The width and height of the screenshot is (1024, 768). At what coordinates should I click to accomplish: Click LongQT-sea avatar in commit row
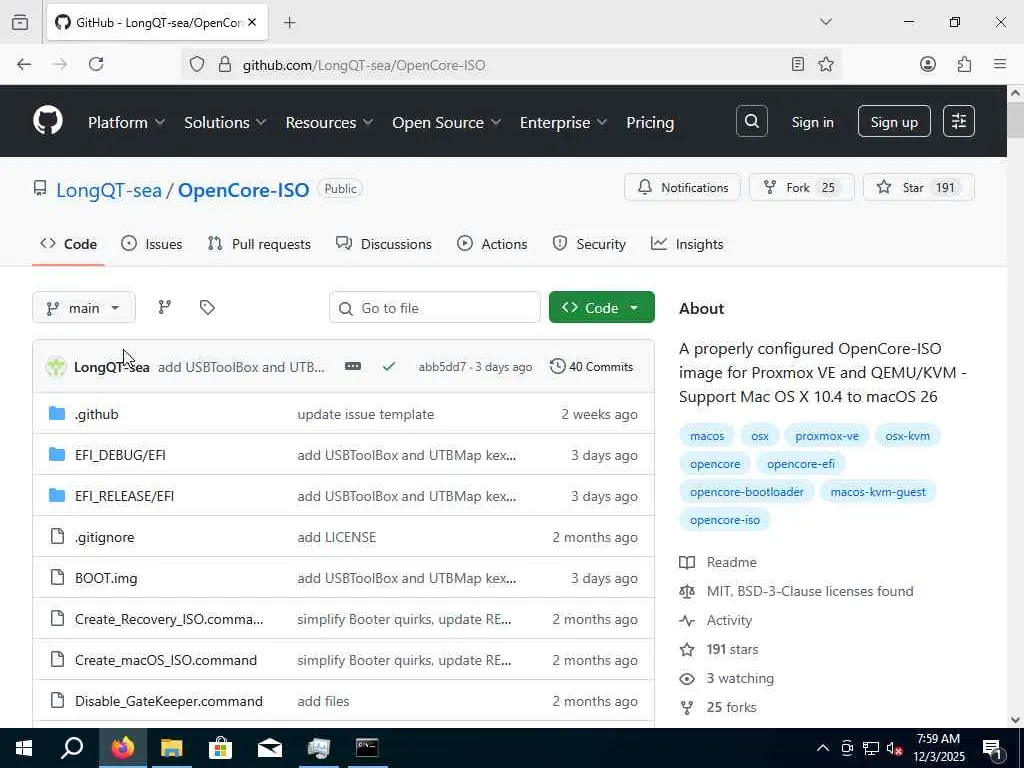[56, 367]
